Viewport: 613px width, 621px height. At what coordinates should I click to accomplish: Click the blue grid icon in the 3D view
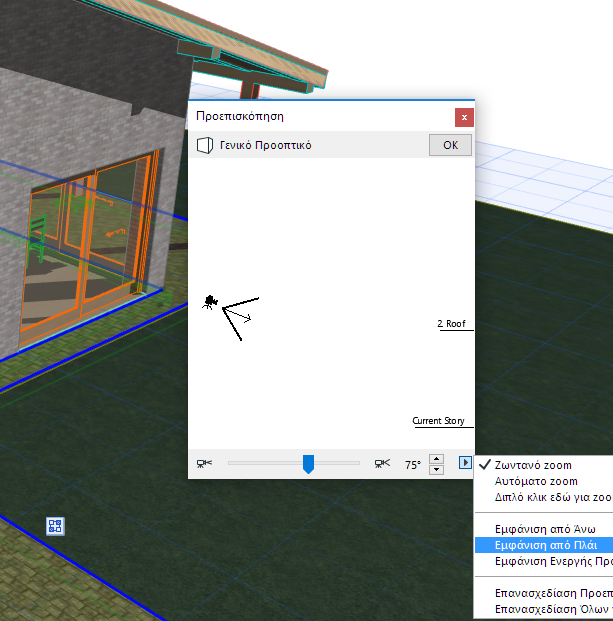tap(55, 526)
